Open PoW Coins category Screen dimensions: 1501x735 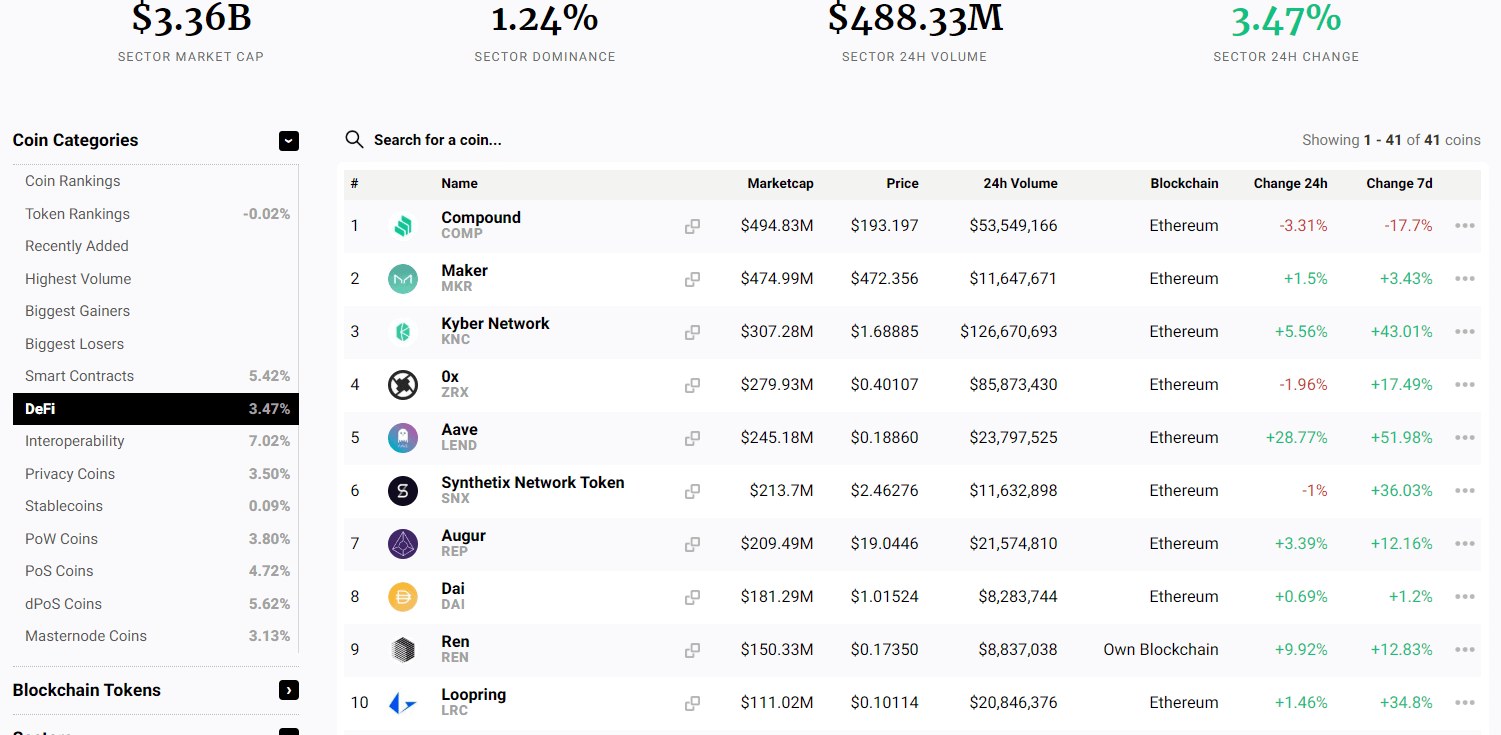(61, 539)
